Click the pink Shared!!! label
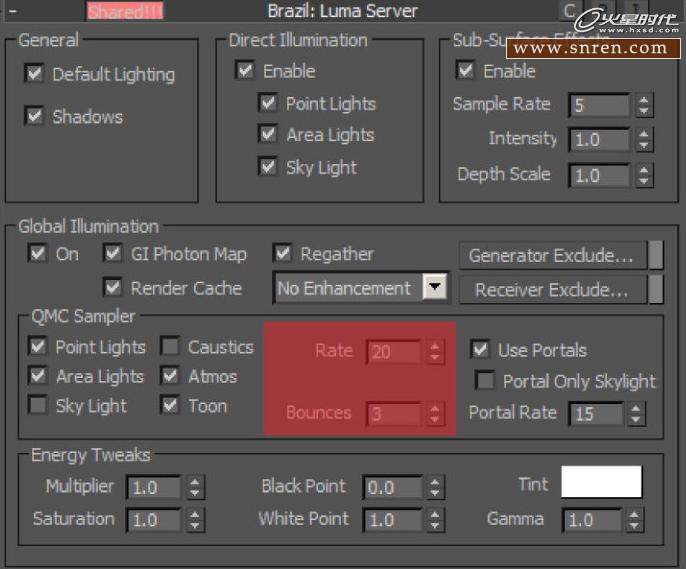 (125, 11)
